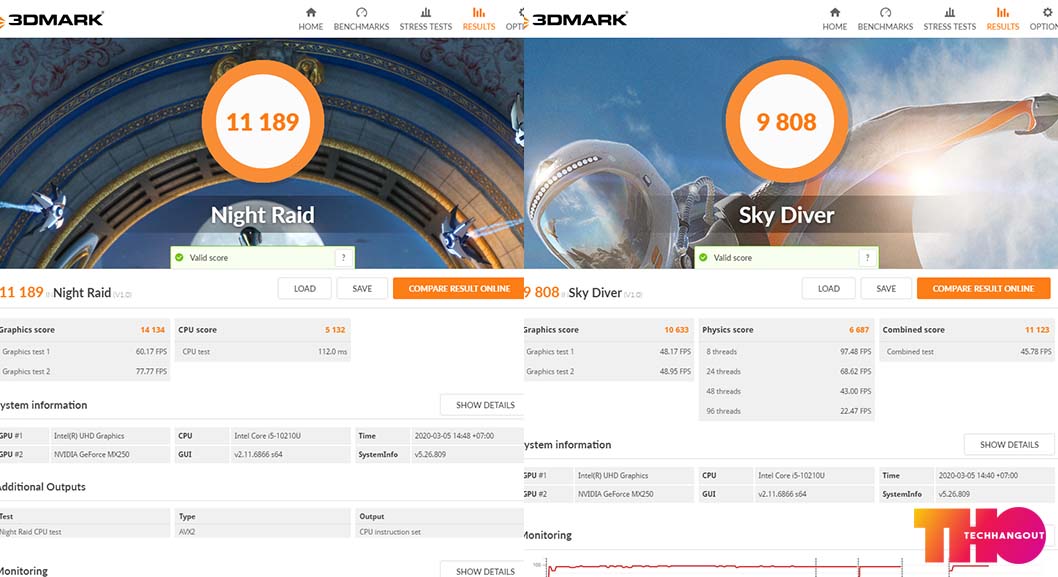Compare Night Raid result online
Viewport: 1058px width, 577px height.
tap(459, 288)
